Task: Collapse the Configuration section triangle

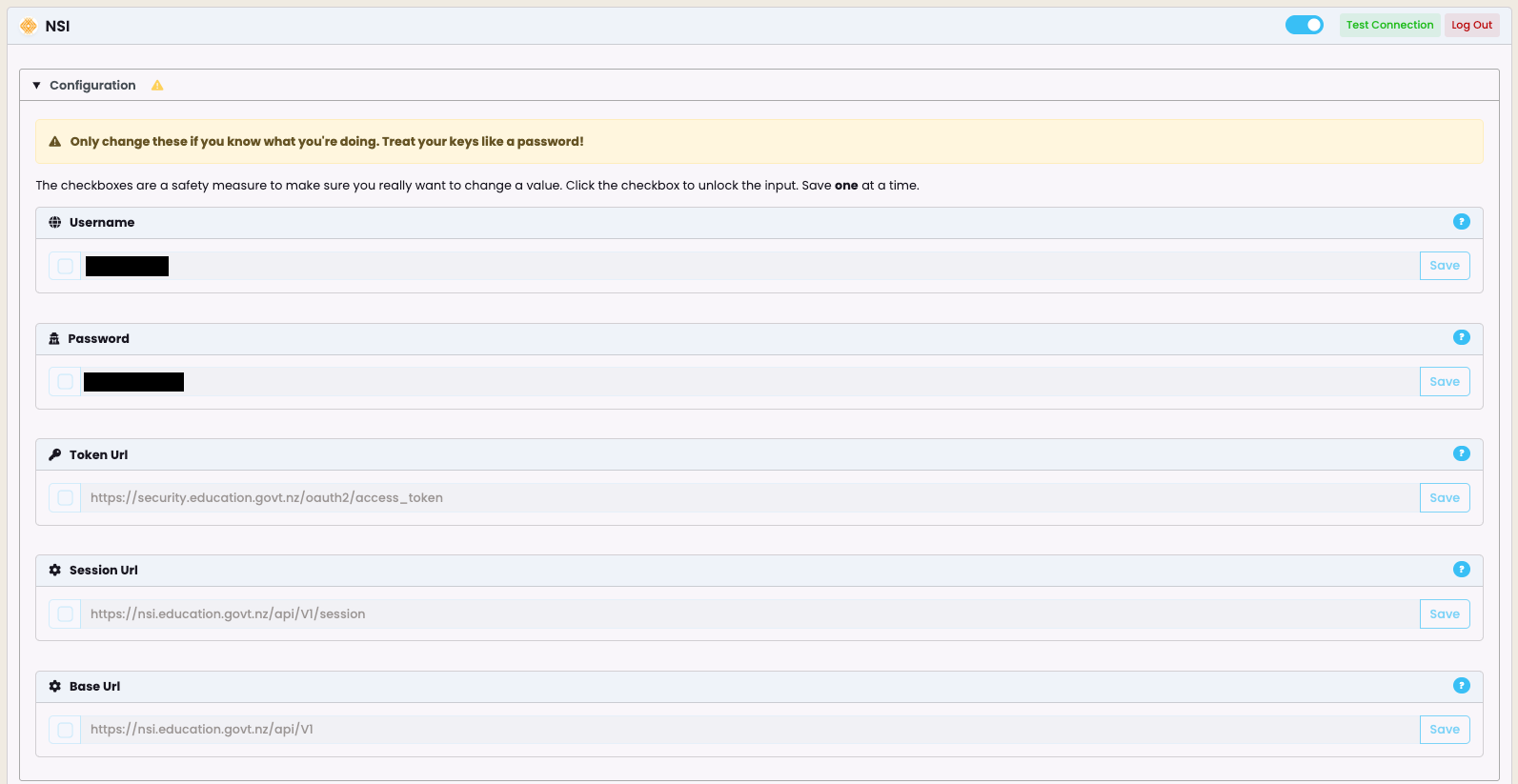Action: [36, 86]
